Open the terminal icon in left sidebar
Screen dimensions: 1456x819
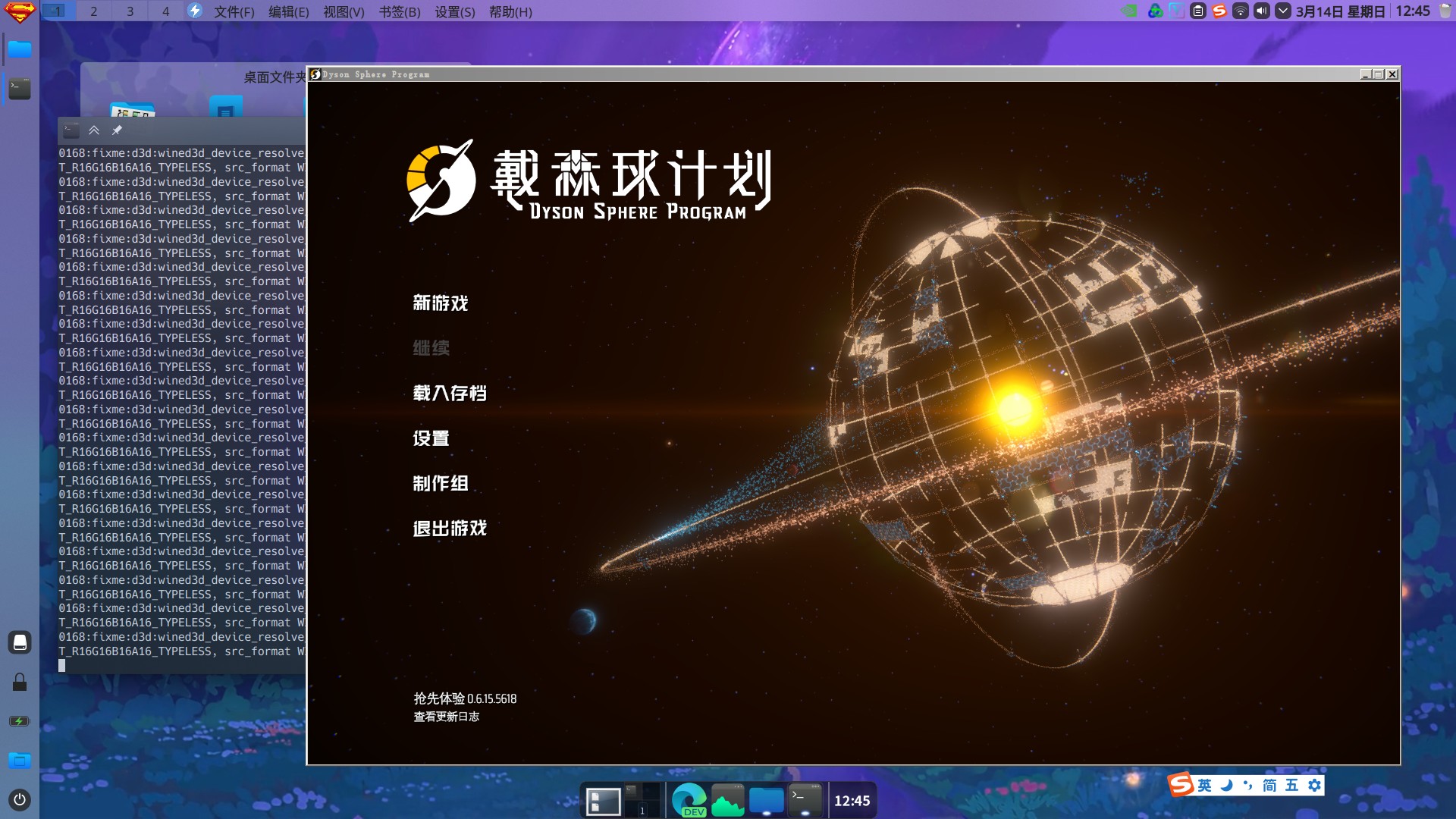pos(20,89)
